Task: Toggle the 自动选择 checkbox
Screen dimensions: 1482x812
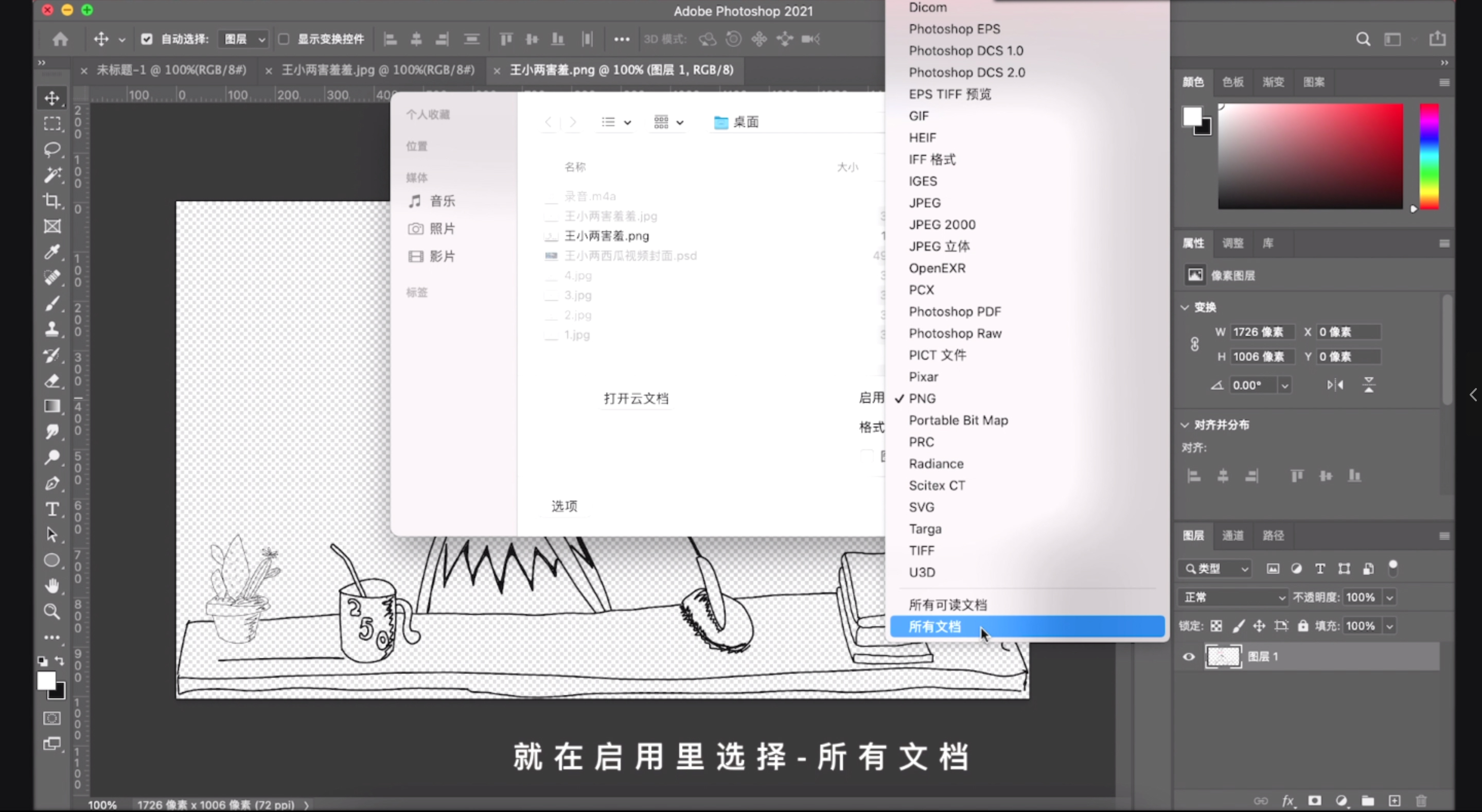Action: pos(147,39)
